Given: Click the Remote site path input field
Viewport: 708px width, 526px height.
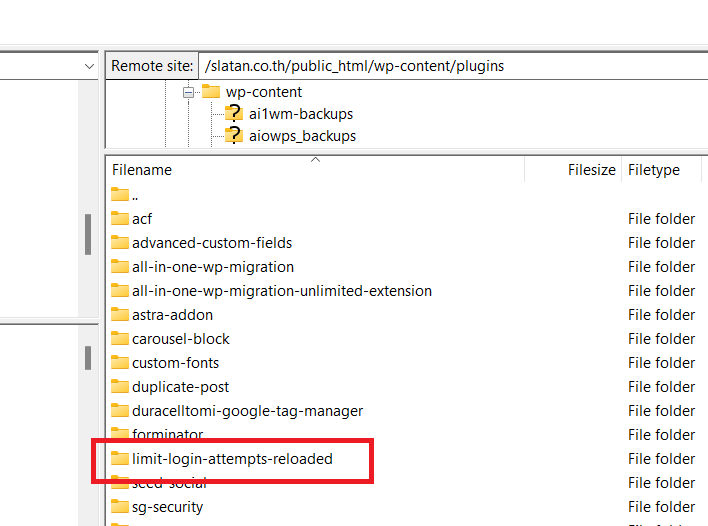Looking at the screenshot, I should coord(453,66).
